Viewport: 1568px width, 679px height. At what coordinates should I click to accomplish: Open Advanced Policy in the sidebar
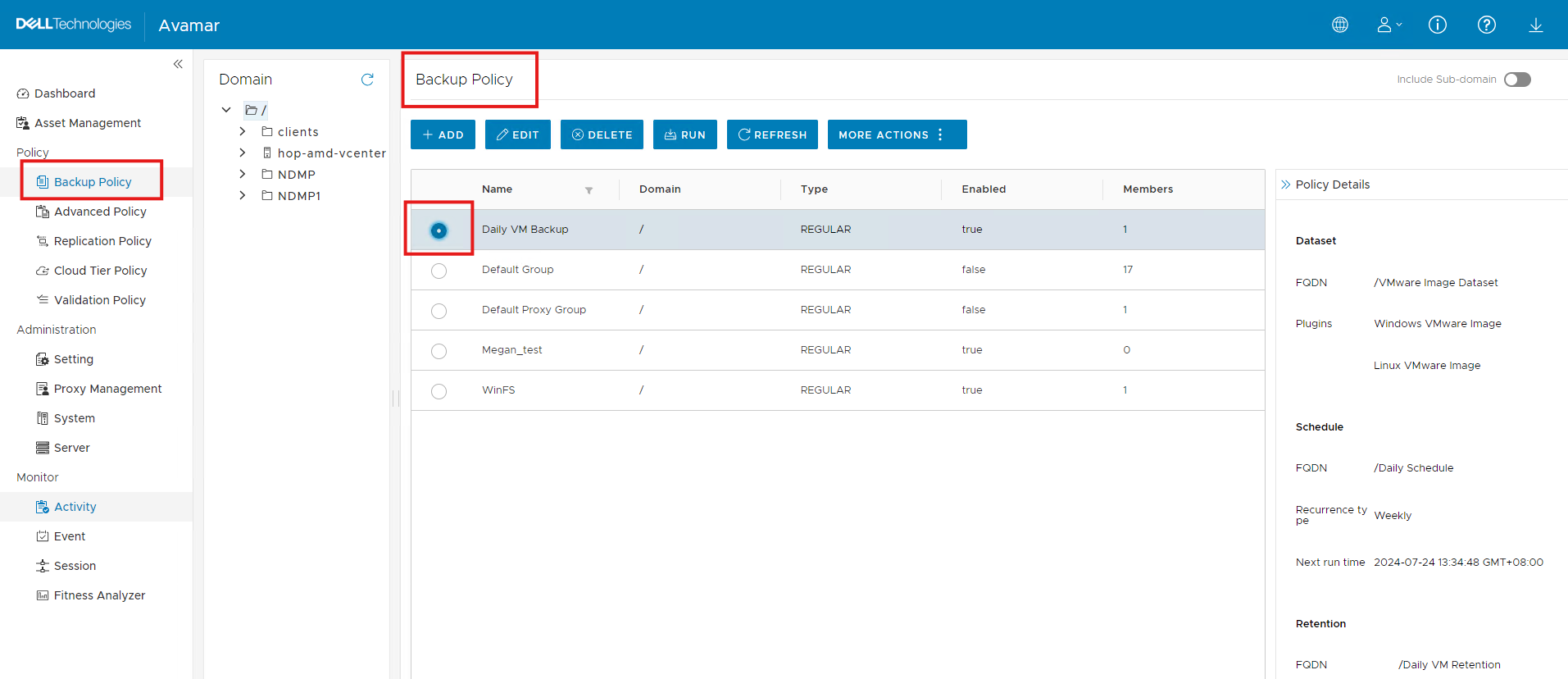tap(100, 212)
